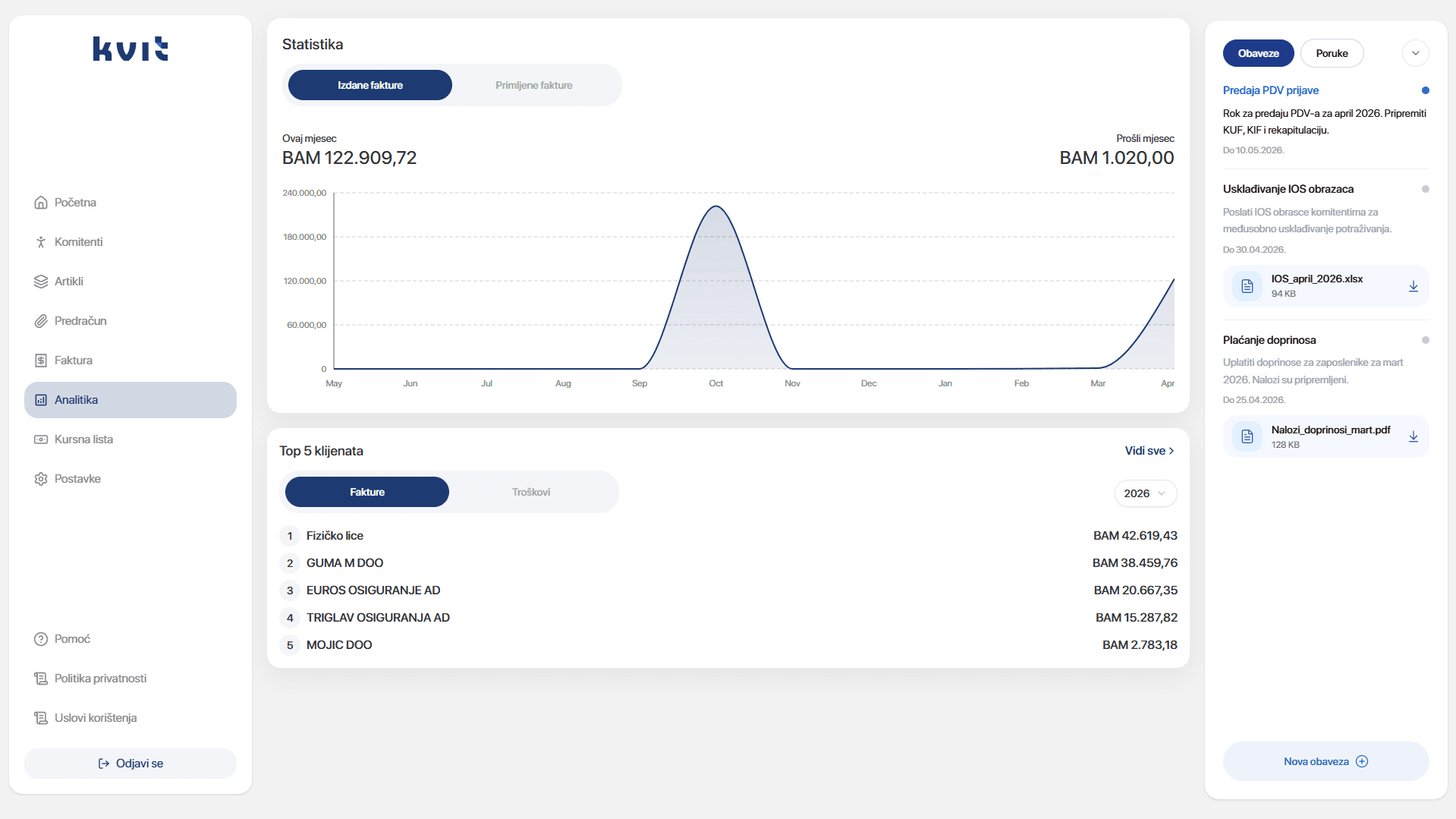Open the Faktura menu item

tap(131, 361)
